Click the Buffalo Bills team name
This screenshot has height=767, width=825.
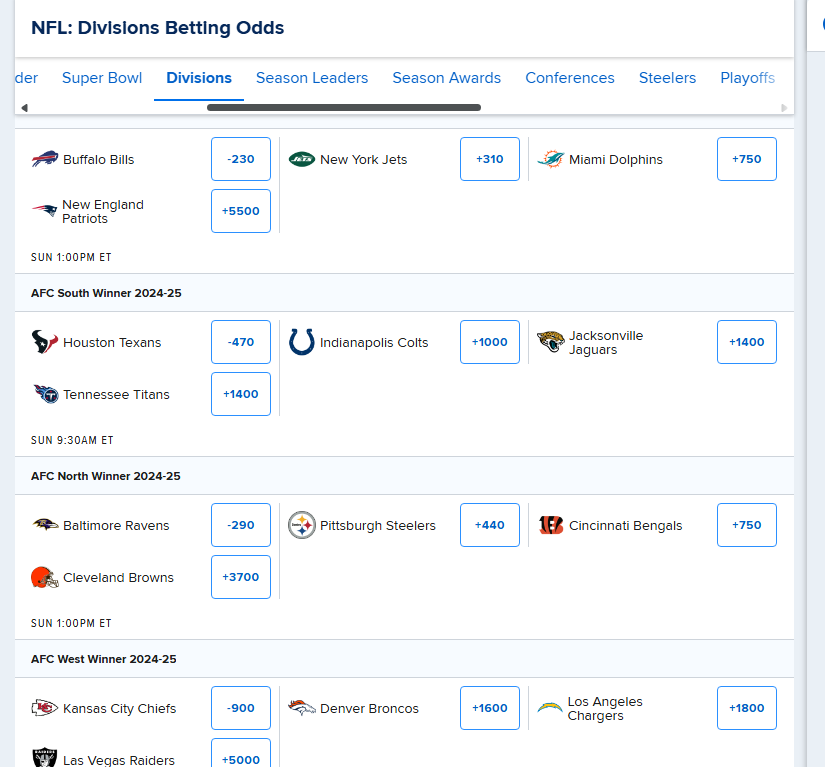pos(98,159)
